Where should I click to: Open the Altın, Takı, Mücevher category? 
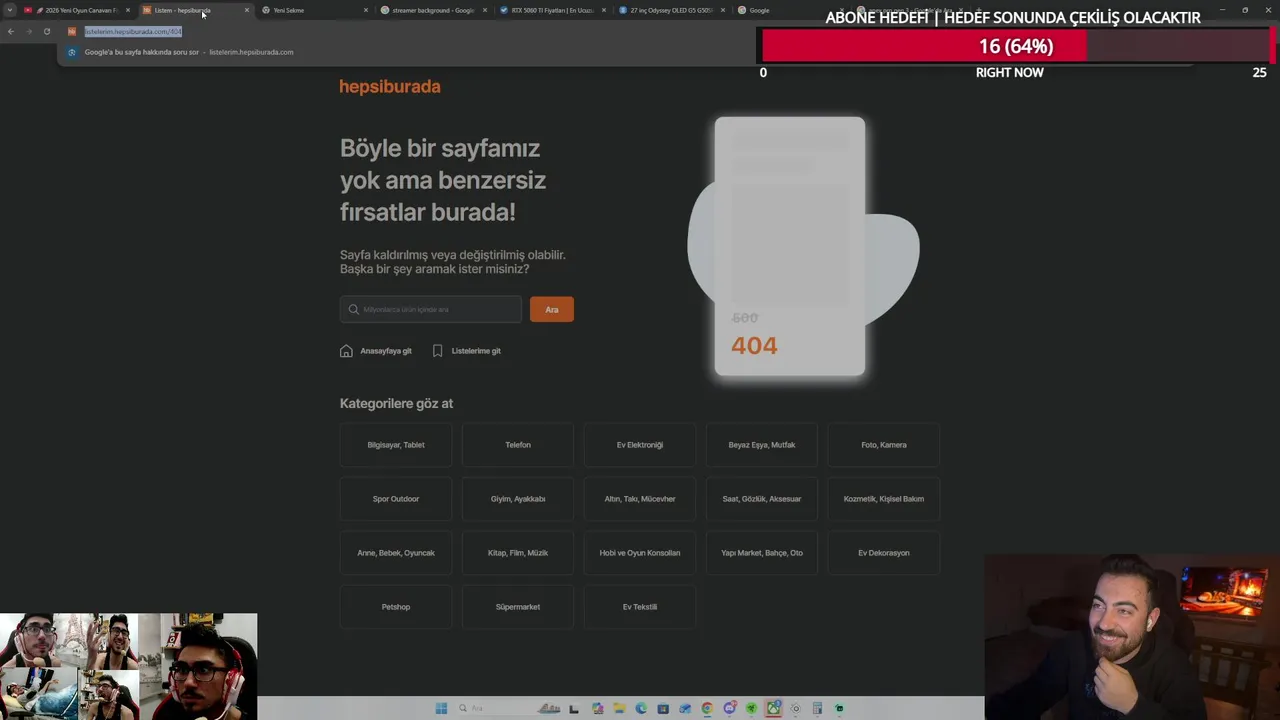[640, 499]
